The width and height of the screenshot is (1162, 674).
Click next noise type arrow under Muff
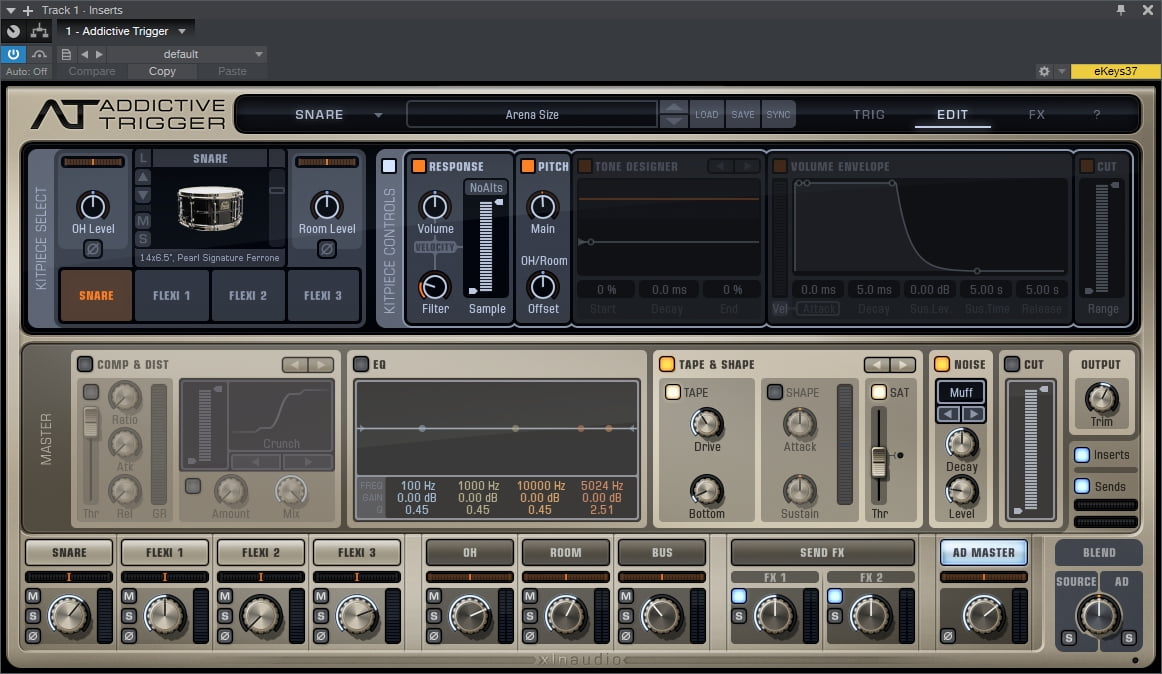[974, 414]
